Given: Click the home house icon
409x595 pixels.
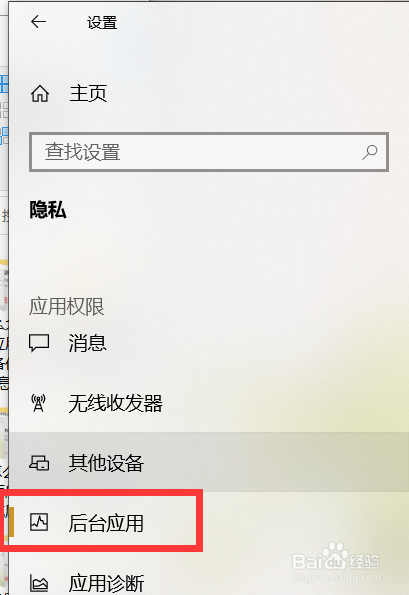Looking at the screenshot, I should pos(40,93).
